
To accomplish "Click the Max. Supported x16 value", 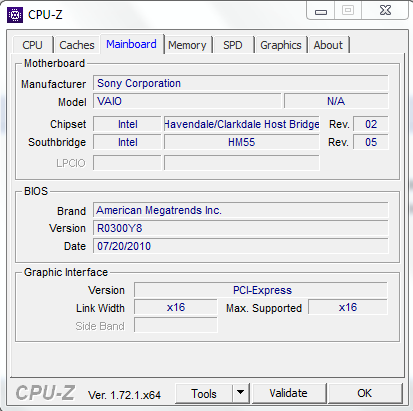I will coord(348,307).
